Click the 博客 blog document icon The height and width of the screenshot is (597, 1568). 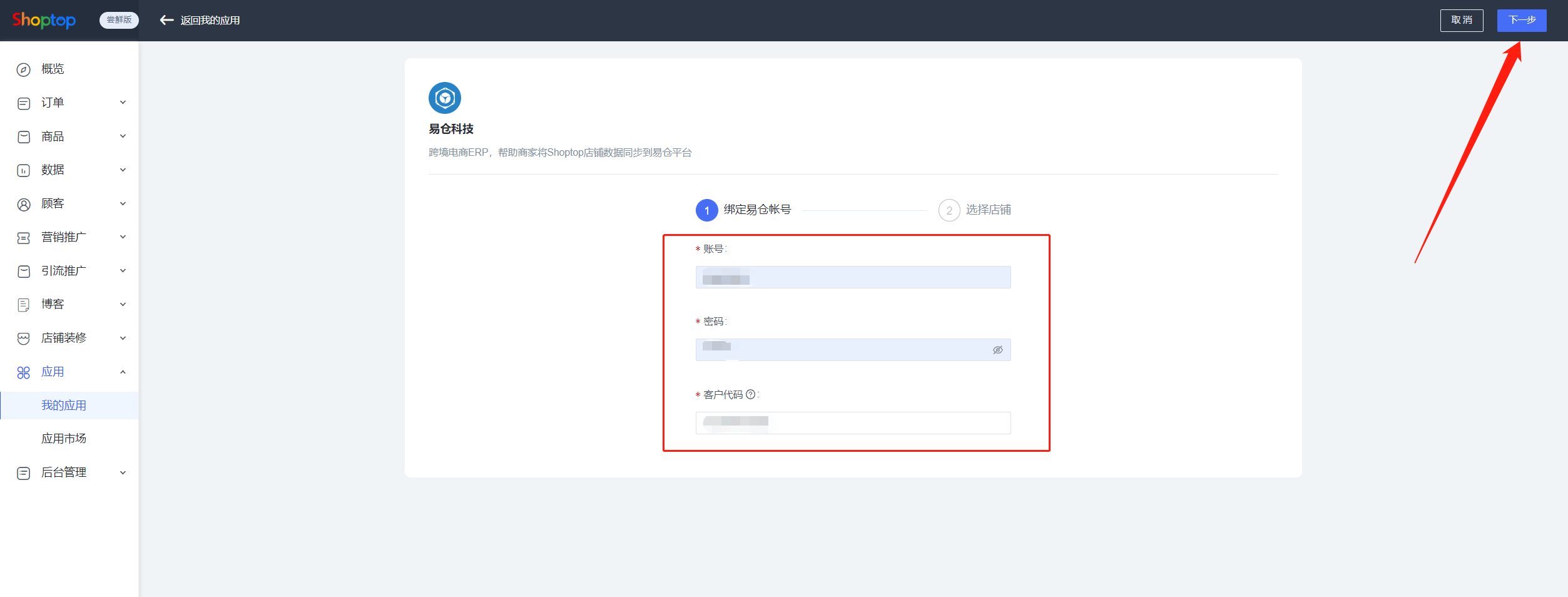24,305
